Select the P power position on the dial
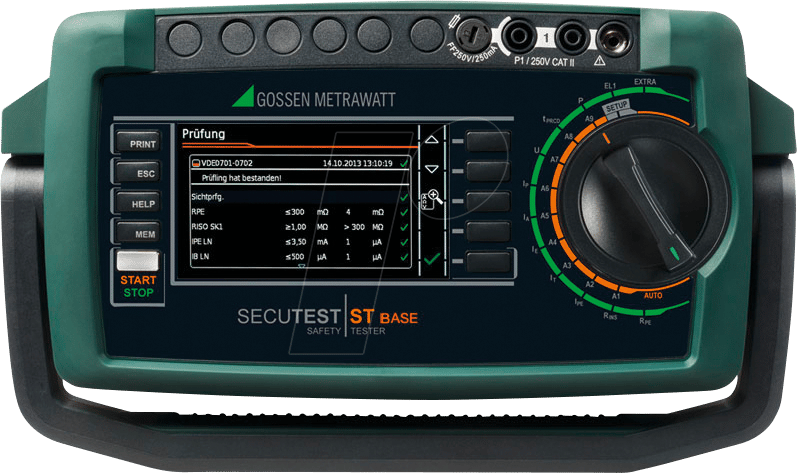Image resolution: width=798 pixels, height=473 pixels. pos(580,100)
